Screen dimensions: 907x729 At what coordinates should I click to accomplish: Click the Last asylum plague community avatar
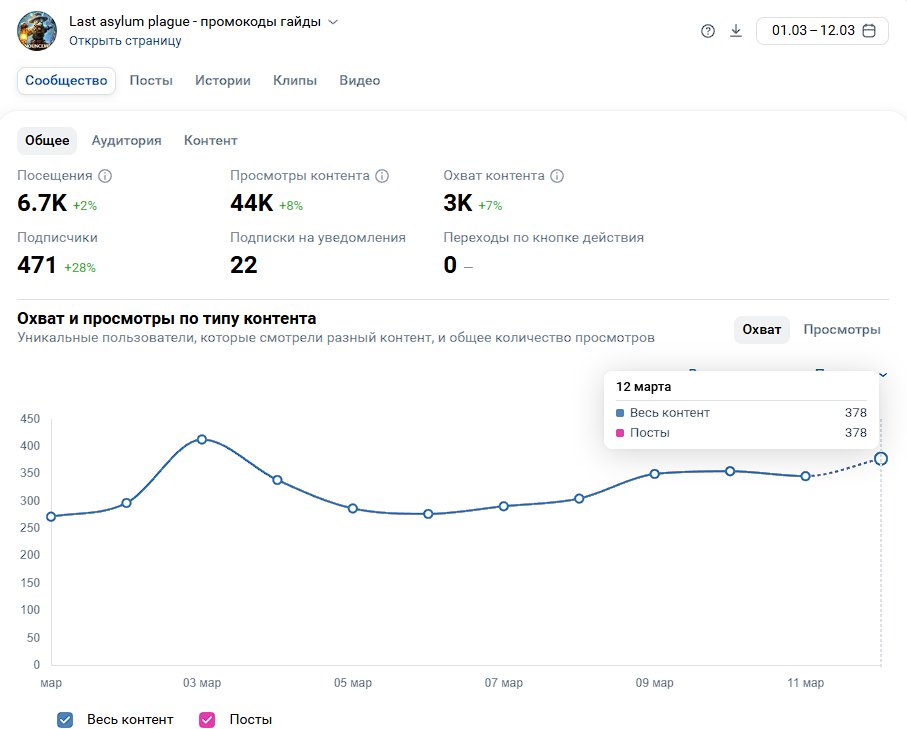(x=37, y=31)
